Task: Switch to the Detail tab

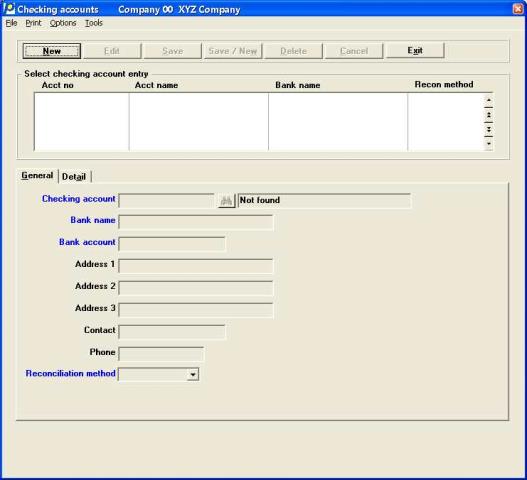Action: [x=74, y=176]
